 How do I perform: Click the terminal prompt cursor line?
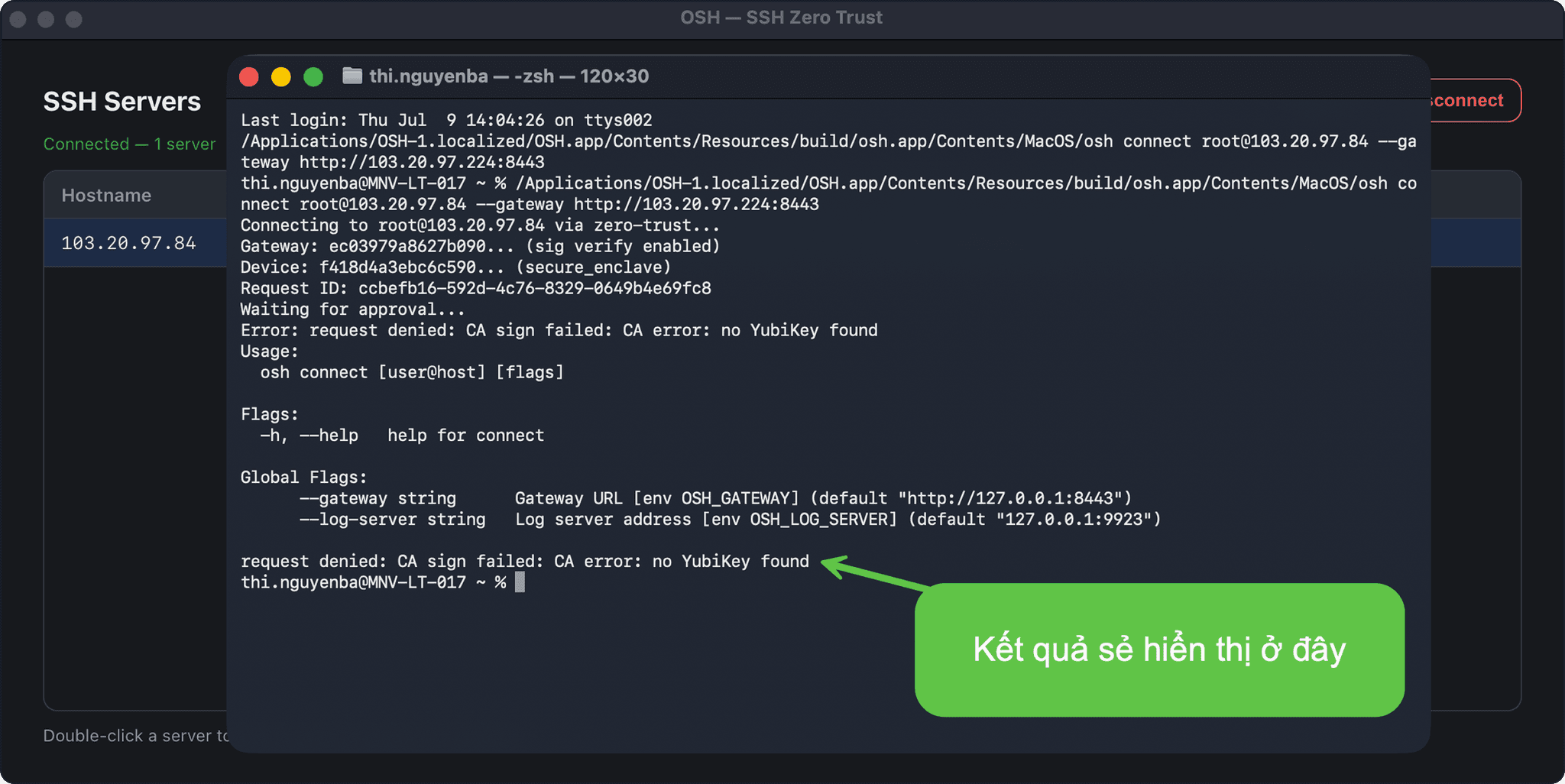pos(383,582)
